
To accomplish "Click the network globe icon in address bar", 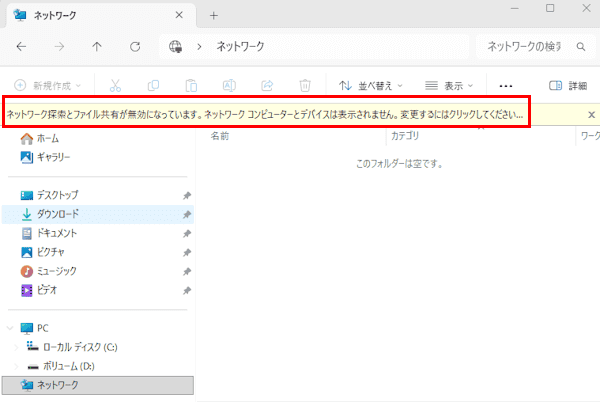I will pos(176,47).
